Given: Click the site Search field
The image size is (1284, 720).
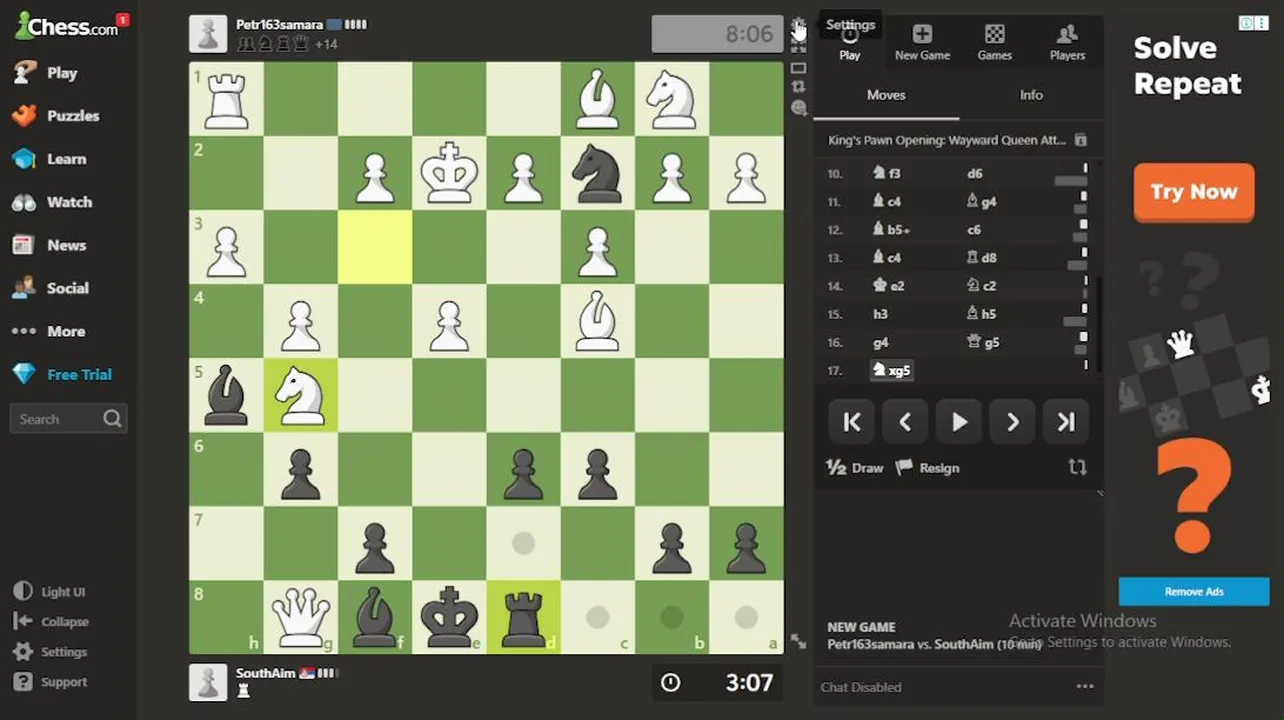Looking at the screenshot, I should click(x=68, y=419).
